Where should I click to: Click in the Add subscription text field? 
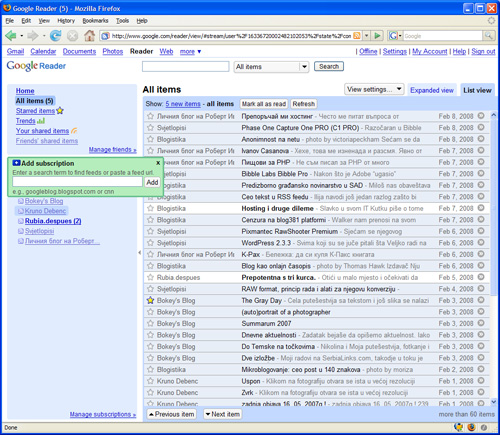pos(77,182)
